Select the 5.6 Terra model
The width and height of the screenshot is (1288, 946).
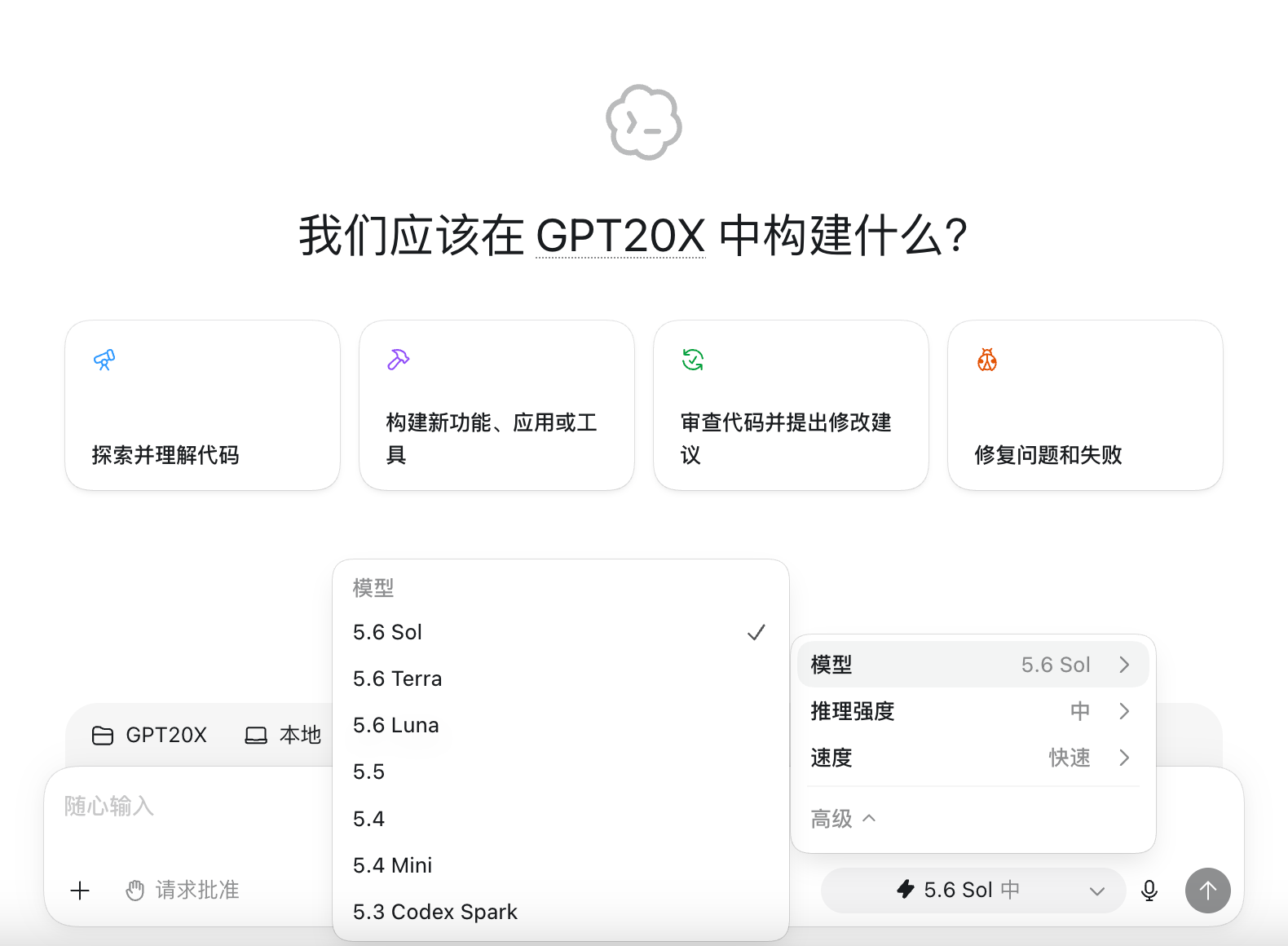coord(561,679)
